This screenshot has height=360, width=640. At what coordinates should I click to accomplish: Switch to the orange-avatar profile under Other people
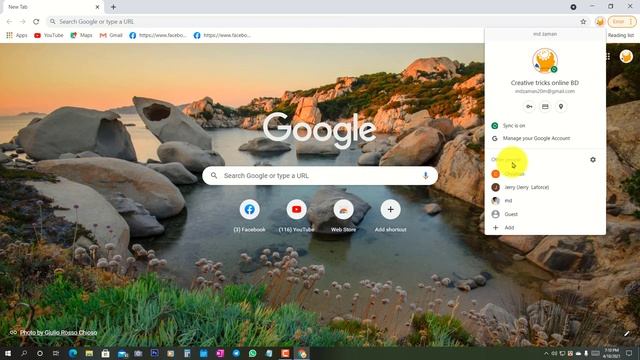[545, 174]
